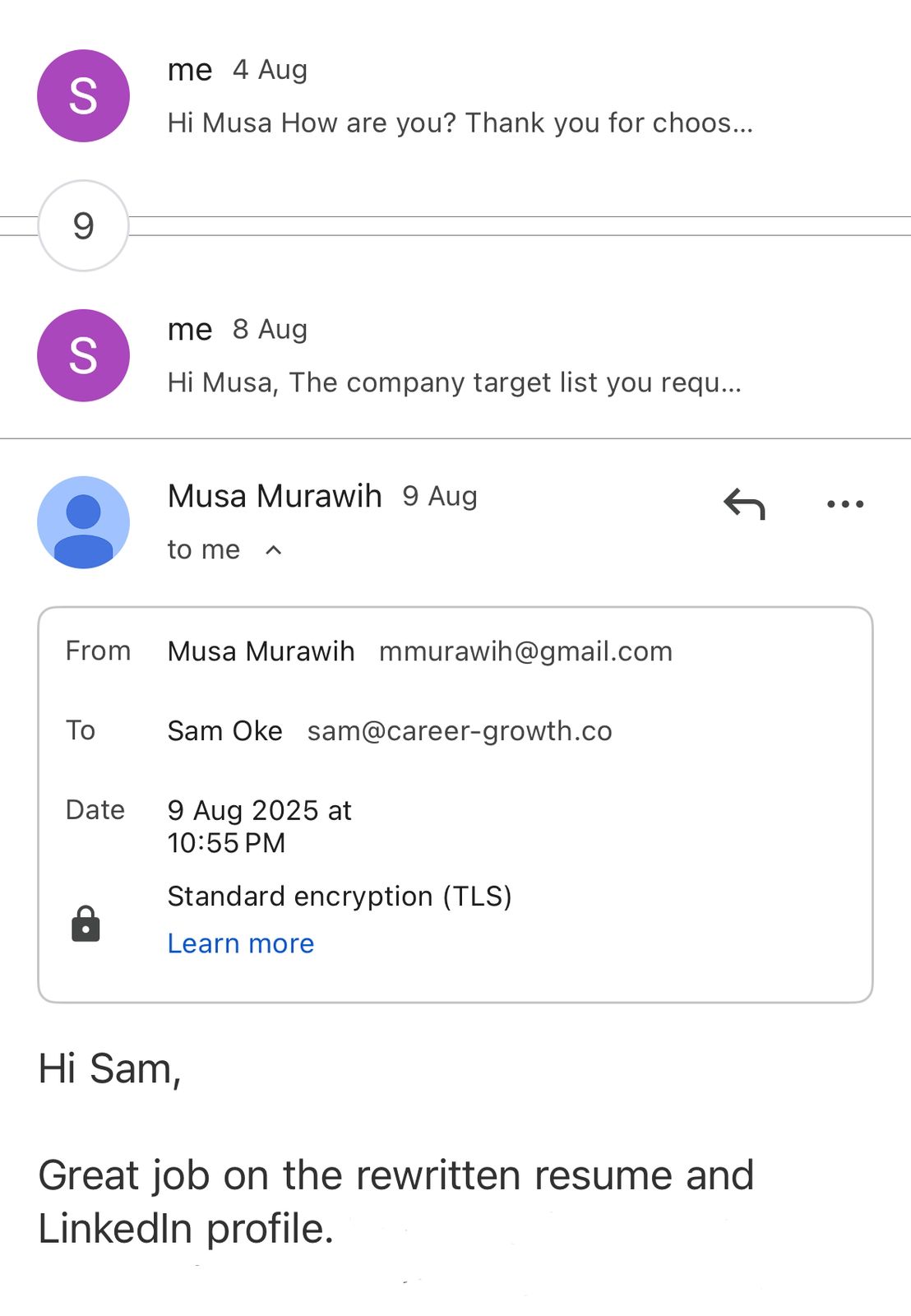Viewport: 911px width, 1316px height.
Task: Tap purple S avatar on 8 Aug message
Action: [x=83, y=355]
